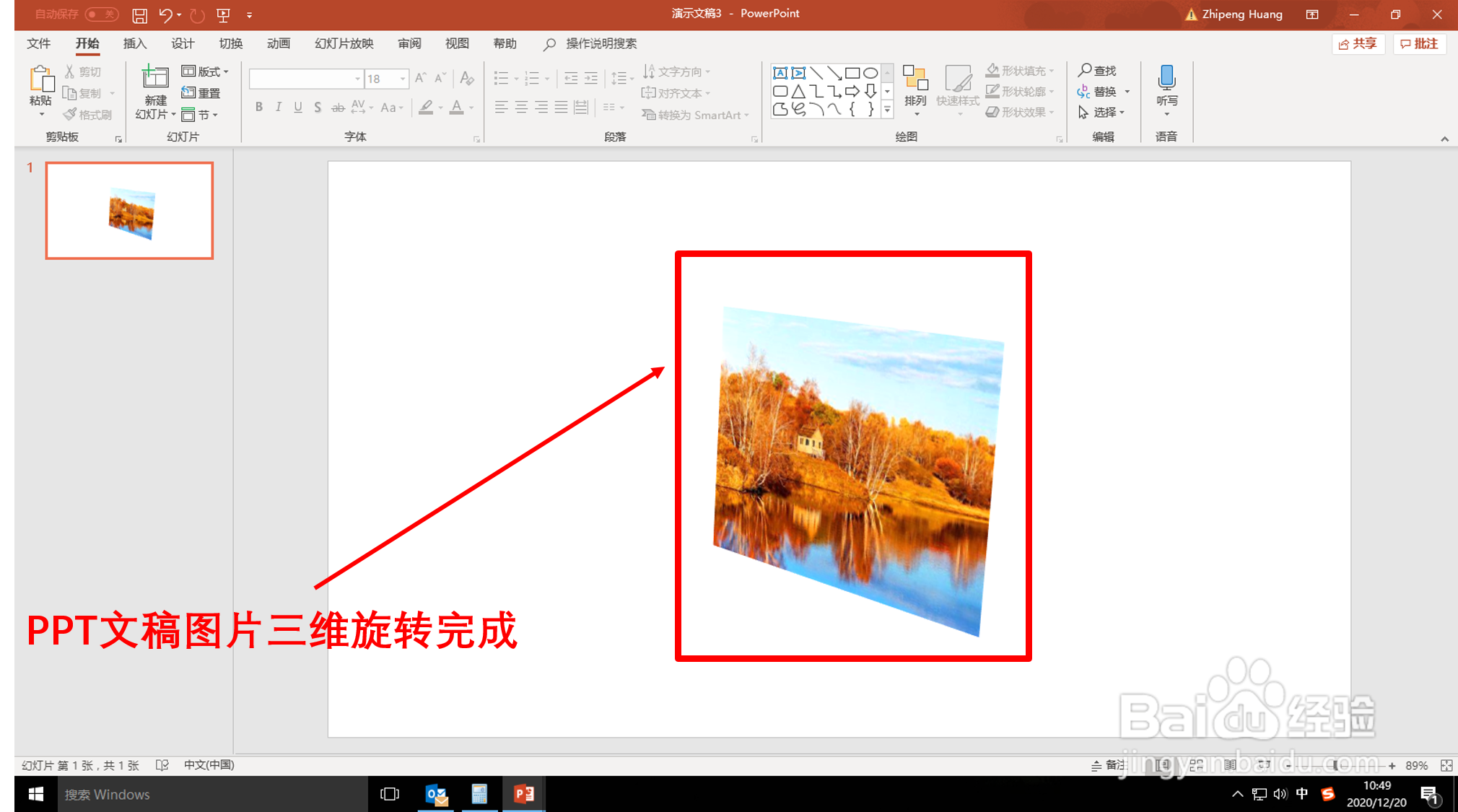
Task: Select slide 1 thumbnail in panel
Action: [x=129, y=210]
